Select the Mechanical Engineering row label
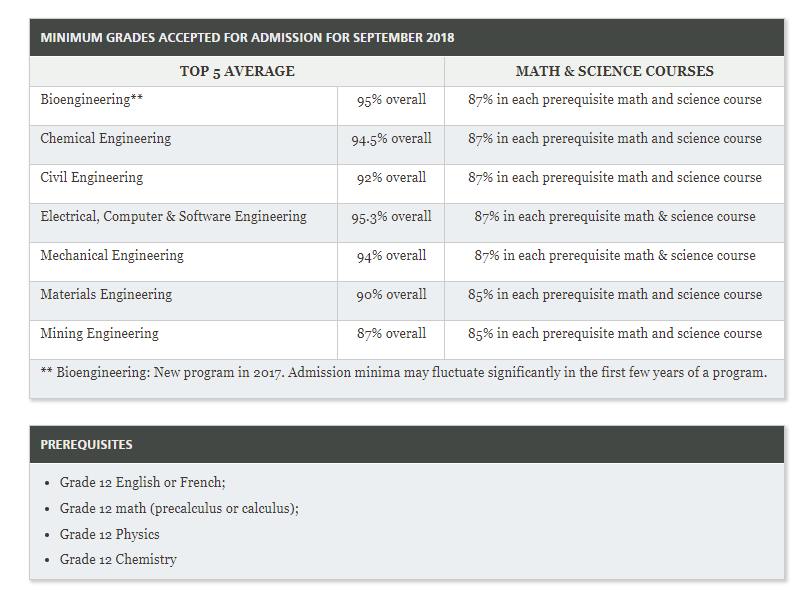 tap(112, 256)
